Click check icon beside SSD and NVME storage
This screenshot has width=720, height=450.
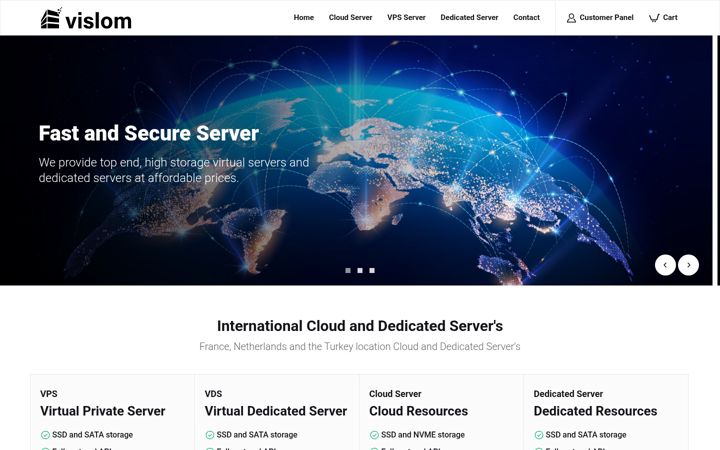coord(374,435)
